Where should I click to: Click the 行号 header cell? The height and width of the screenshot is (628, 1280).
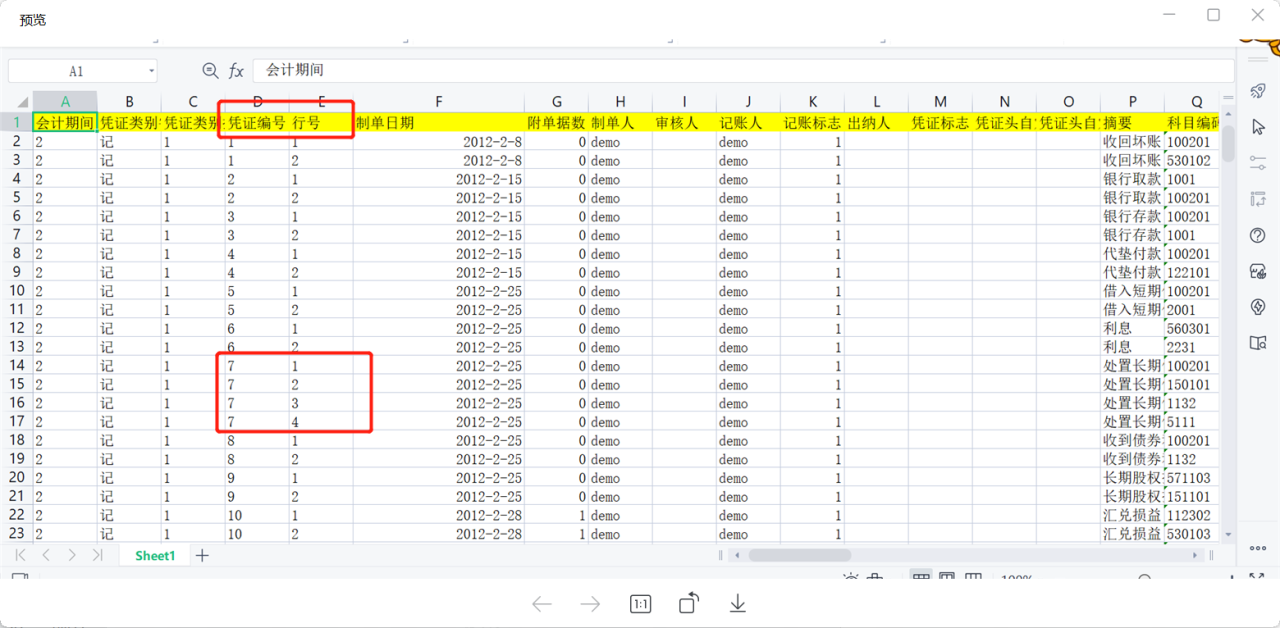click(x=321, y=123)
